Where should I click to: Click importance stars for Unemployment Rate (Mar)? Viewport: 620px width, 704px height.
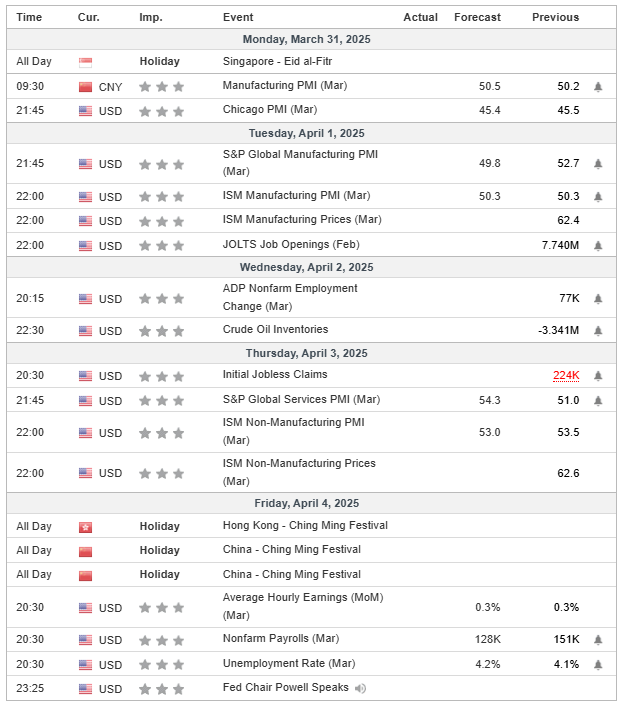(162, 664)
